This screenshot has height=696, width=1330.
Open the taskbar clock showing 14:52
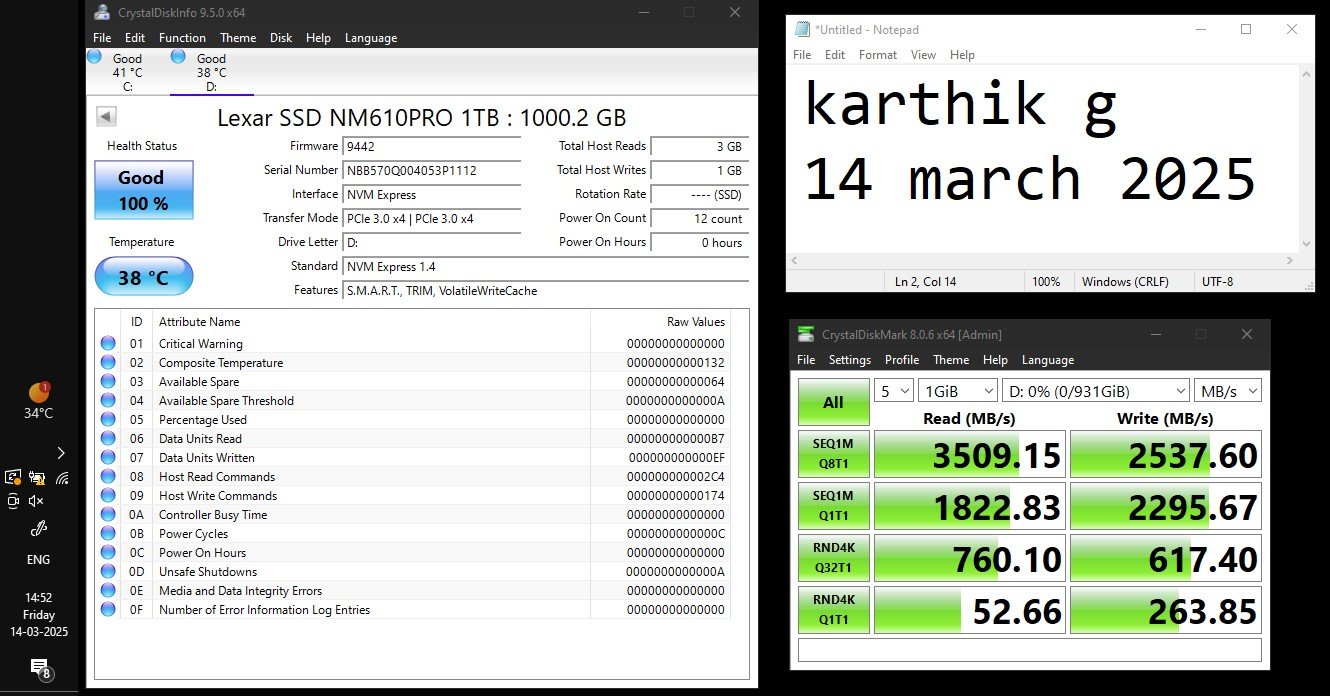click(39, 615)
